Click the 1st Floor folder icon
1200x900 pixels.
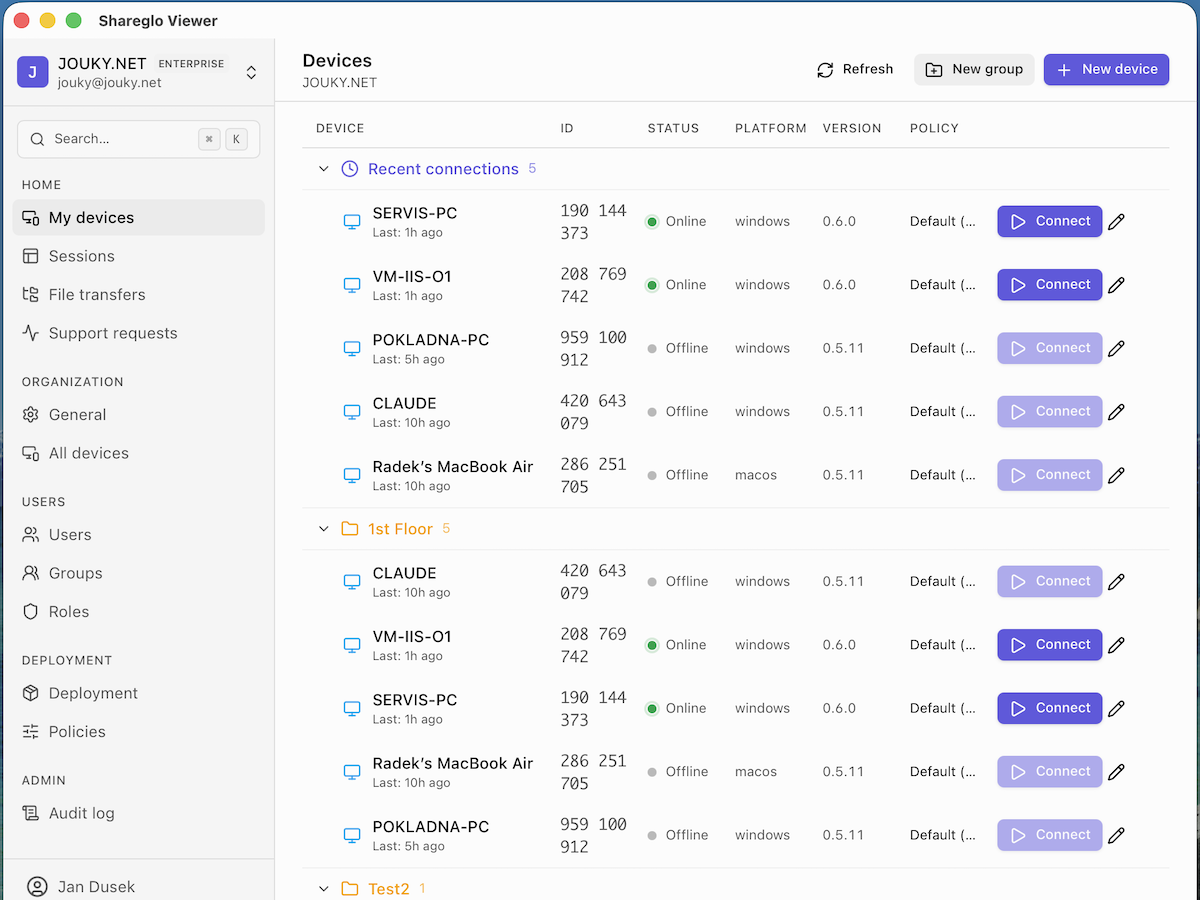tap(350, 528)
